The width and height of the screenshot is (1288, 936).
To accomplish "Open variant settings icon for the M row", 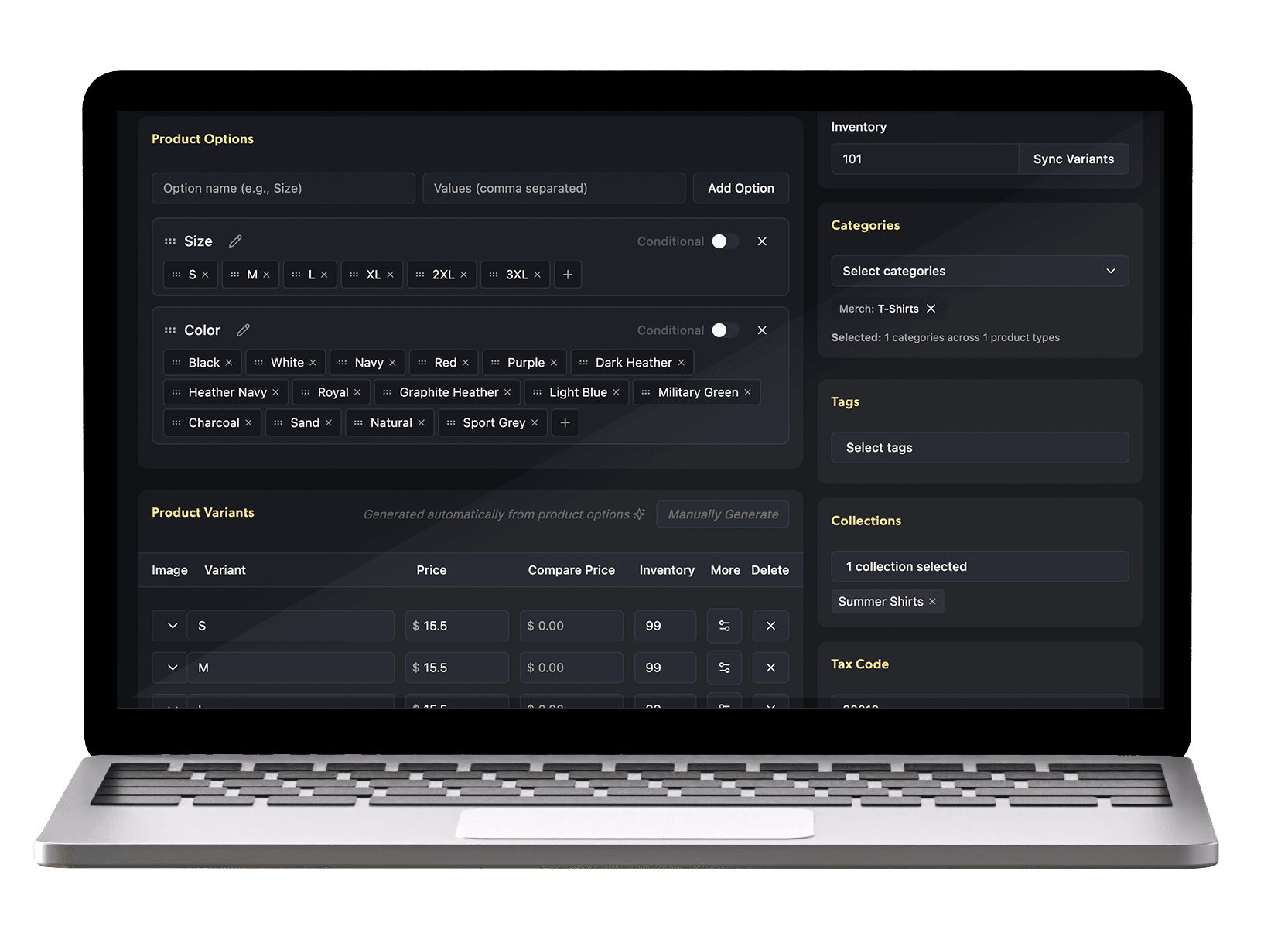I will pos(724,667).
